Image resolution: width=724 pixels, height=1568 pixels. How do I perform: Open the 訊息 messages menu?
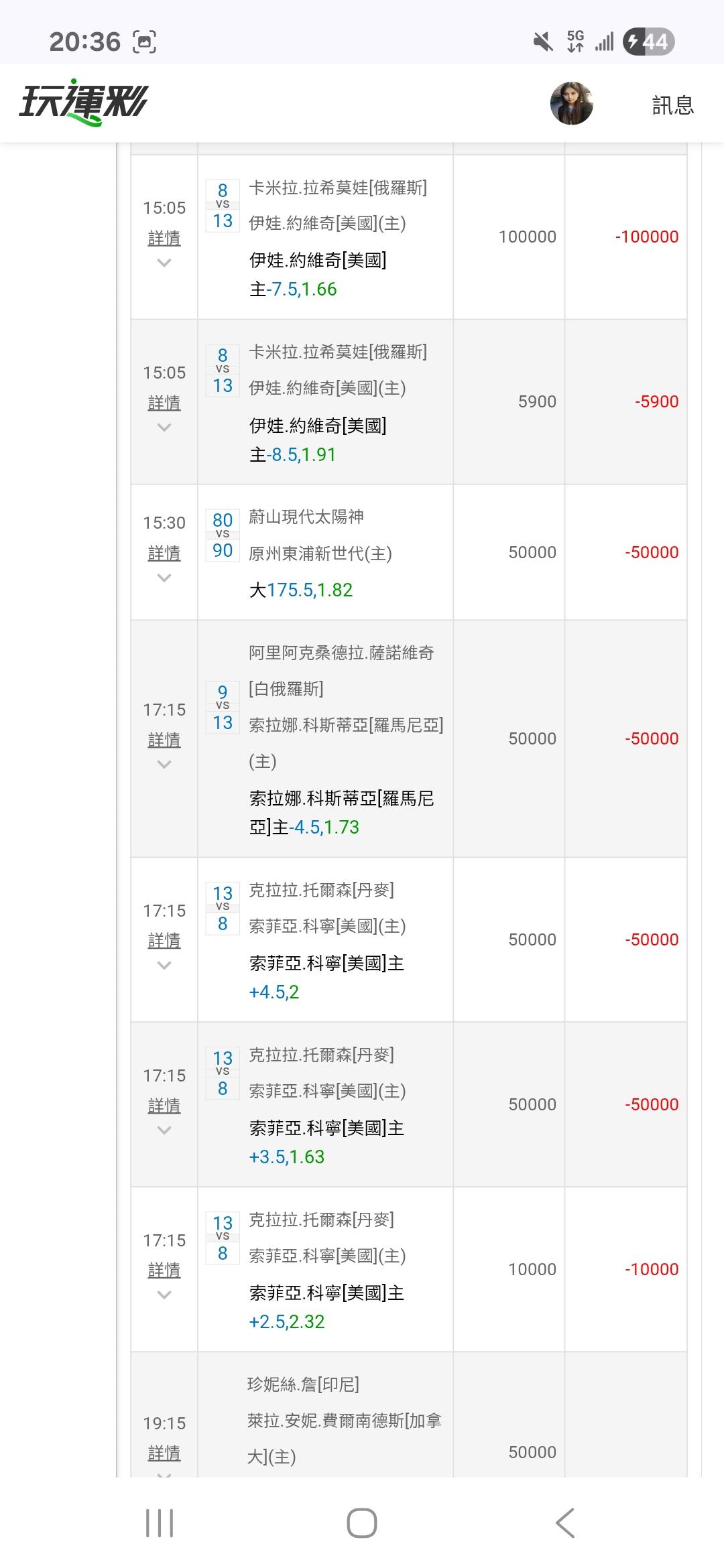(x=672, y=105)
